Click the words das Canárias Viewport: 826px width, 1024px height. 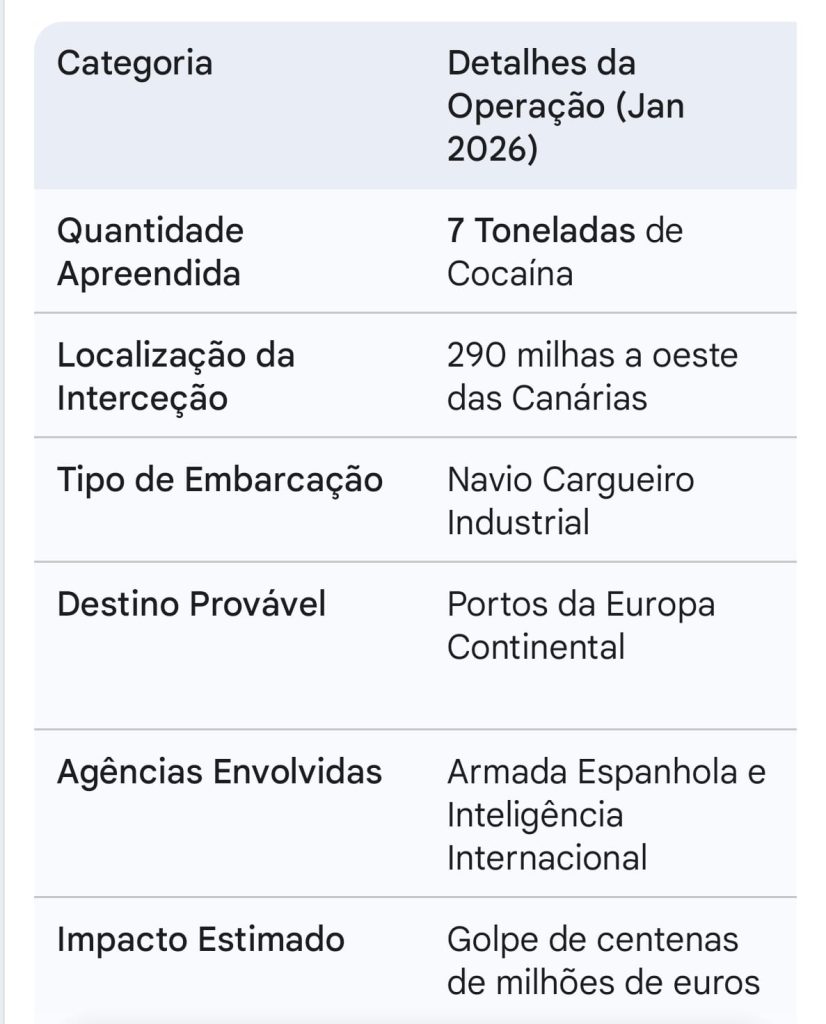[547, 398]
